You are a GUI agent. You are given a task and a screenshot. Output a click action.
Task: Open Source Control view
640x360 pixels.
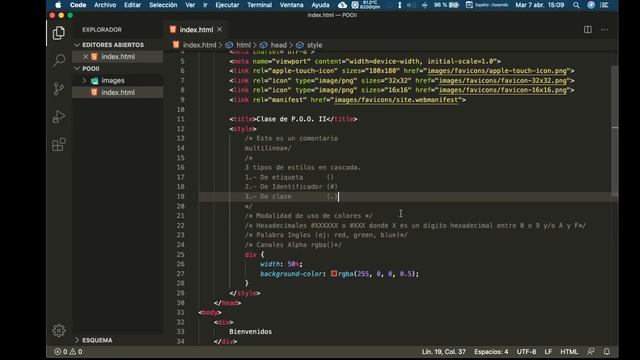(x=59, y=89)
